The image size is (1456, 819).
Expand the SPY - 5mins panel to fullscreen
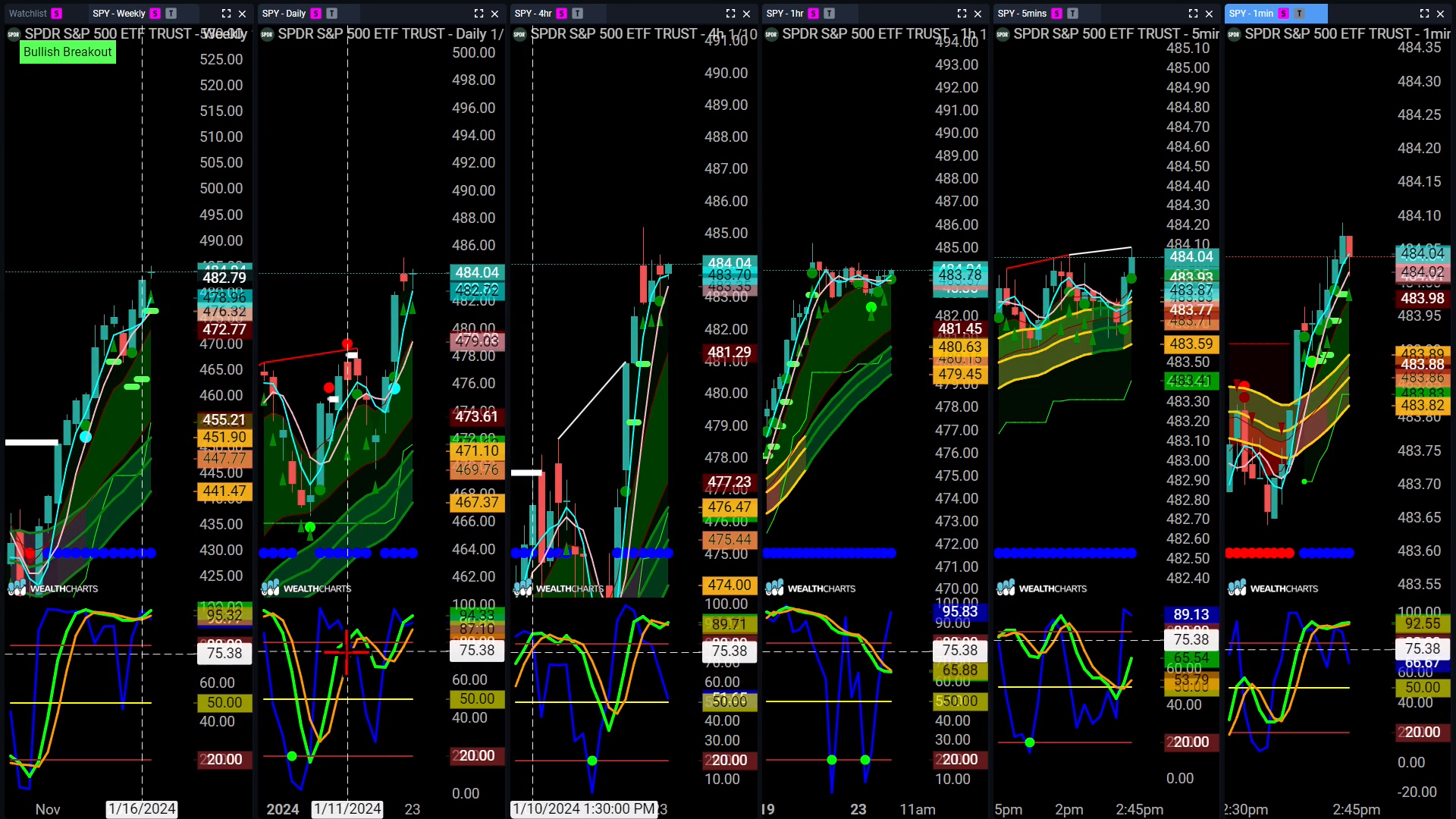[x=1193, y=14]
